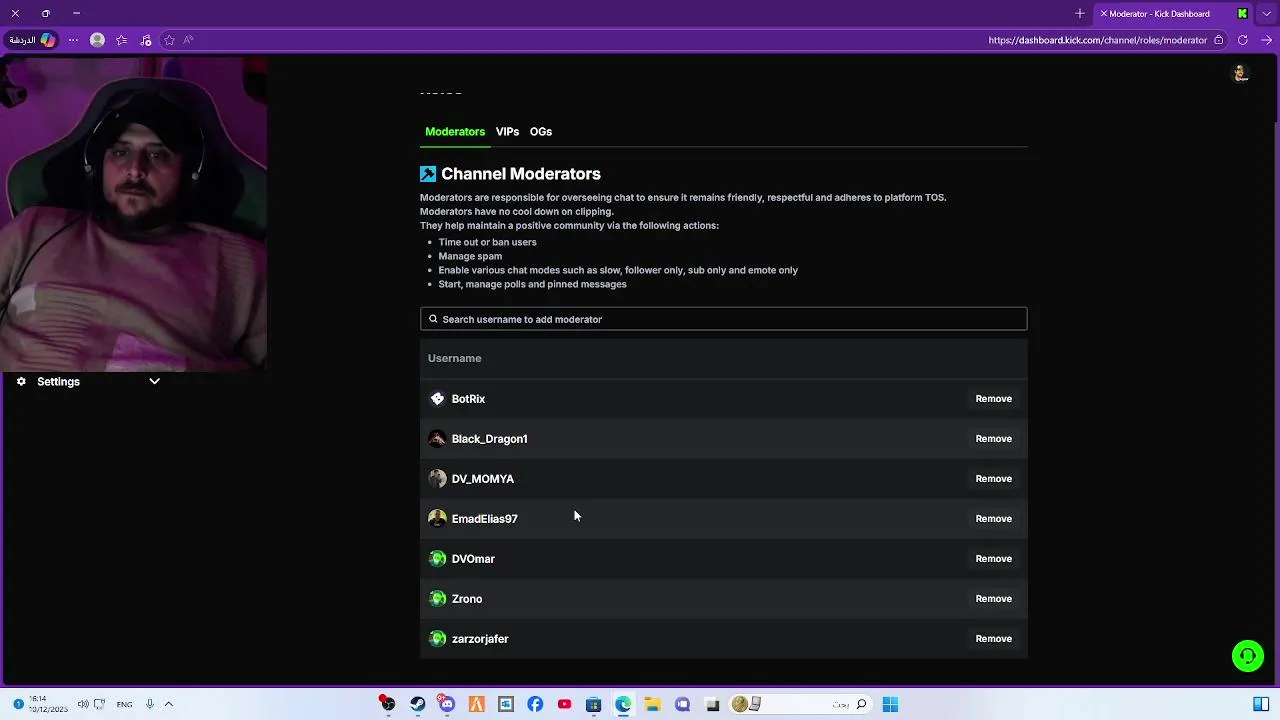Click EmadElias97's avatar
The width and height of the screenshot is (1280, 720).
pyautogui.click(x=437, y=519)
